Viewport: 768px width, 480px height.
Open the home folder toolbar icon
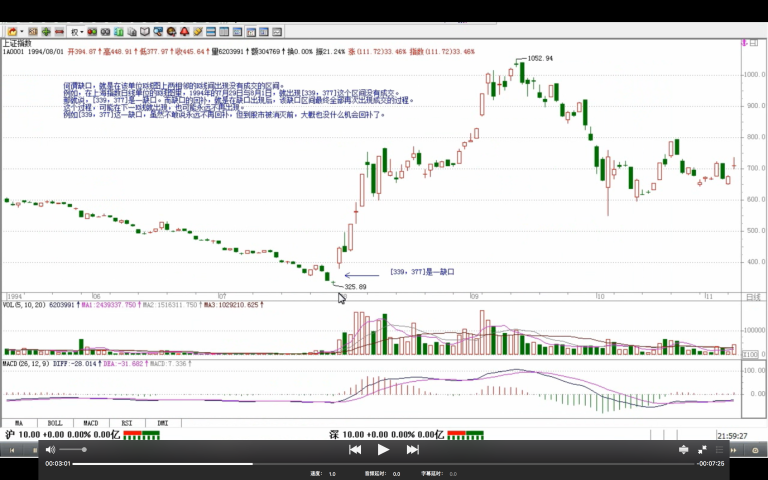11,32
